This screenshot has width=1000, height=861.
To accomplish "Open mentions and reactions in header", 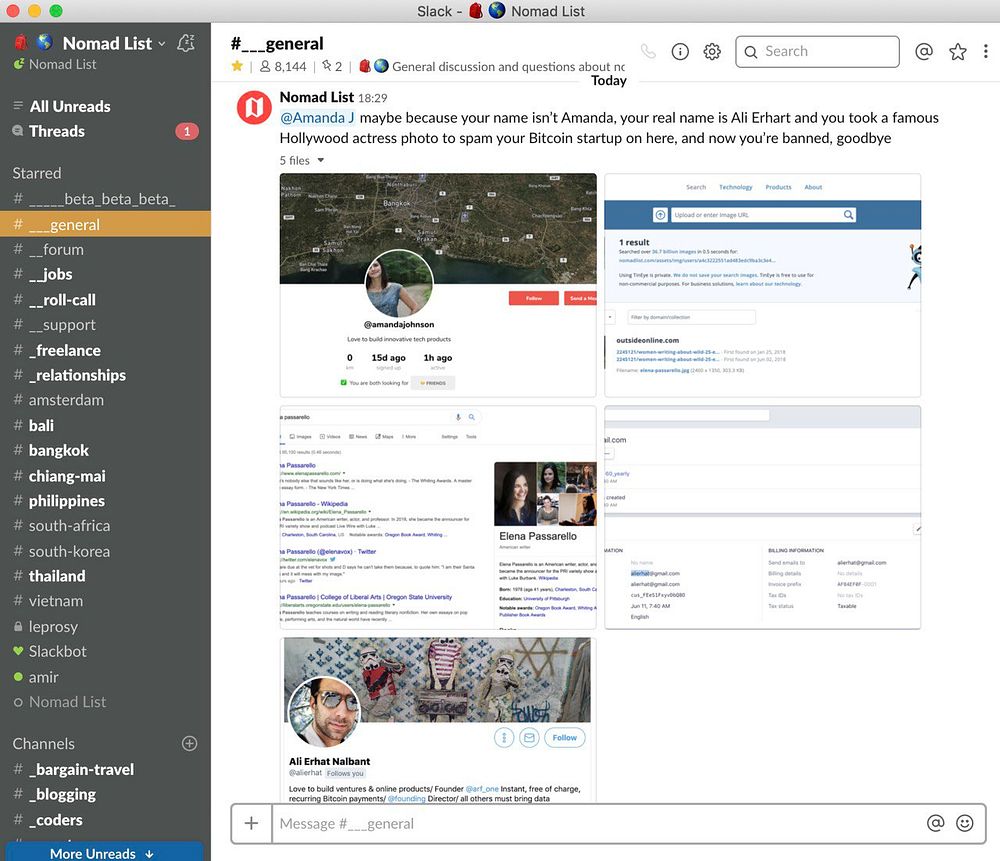I will (x=923, y=52).
